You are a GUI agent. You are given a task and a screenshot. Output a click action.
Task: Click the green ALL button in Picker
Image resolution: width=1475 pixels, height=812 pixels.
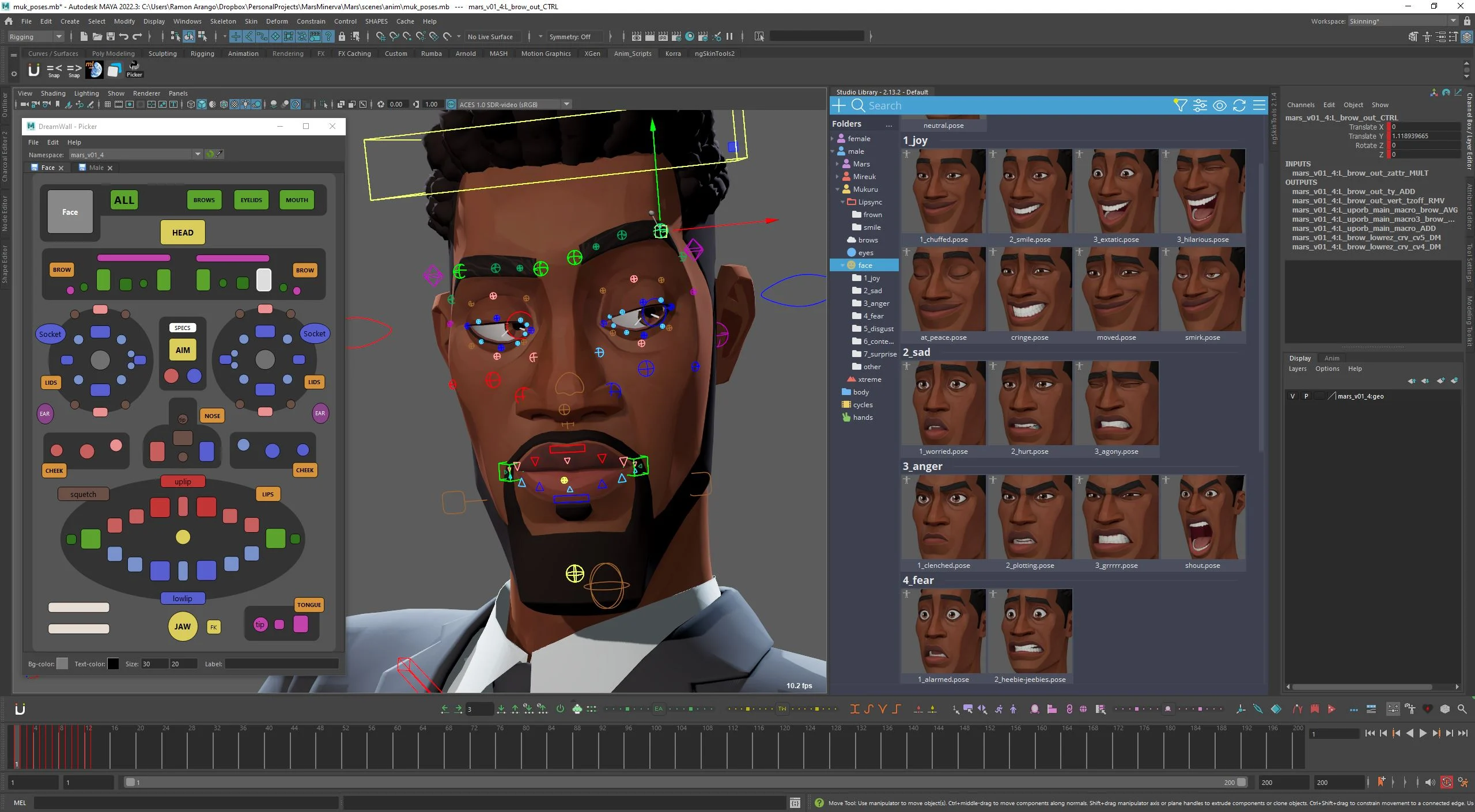click(124, 200)
